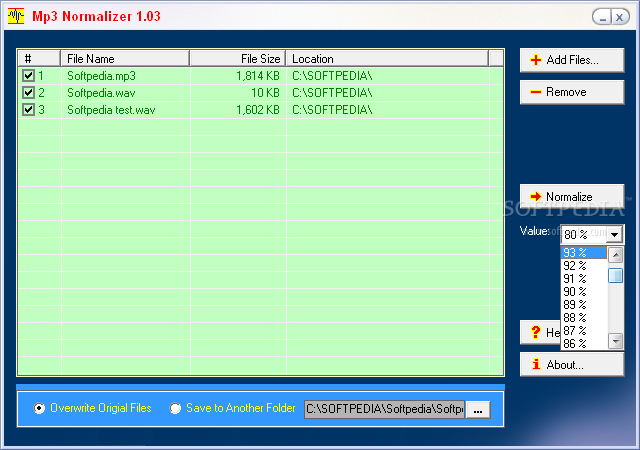Select the Softpedia.wav file name

101,93
